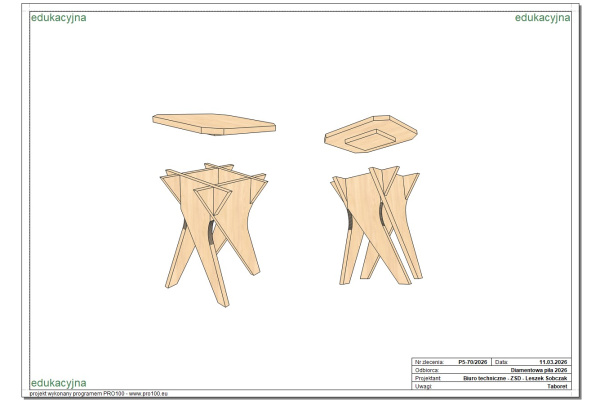The image size is (600, 400).
Task: Click the top-left edukacyjna watermark
Action: 58,18
